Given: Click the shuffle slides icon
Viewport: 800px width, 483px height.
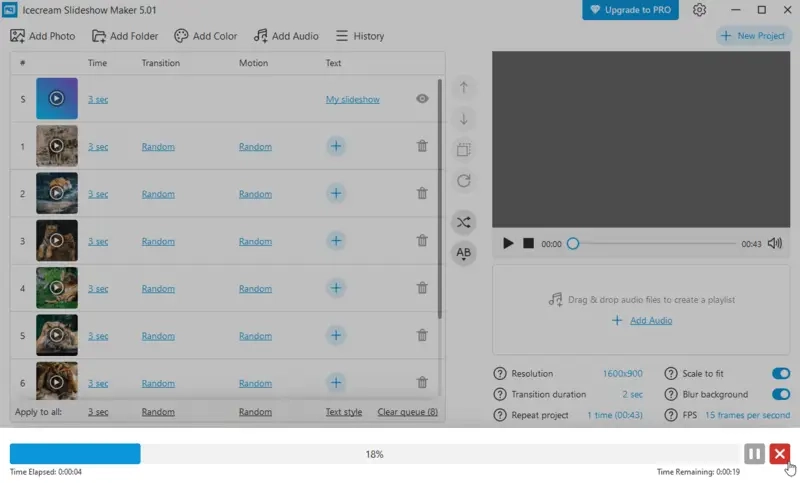Looking at the screenshot, I should coord(463,222).
